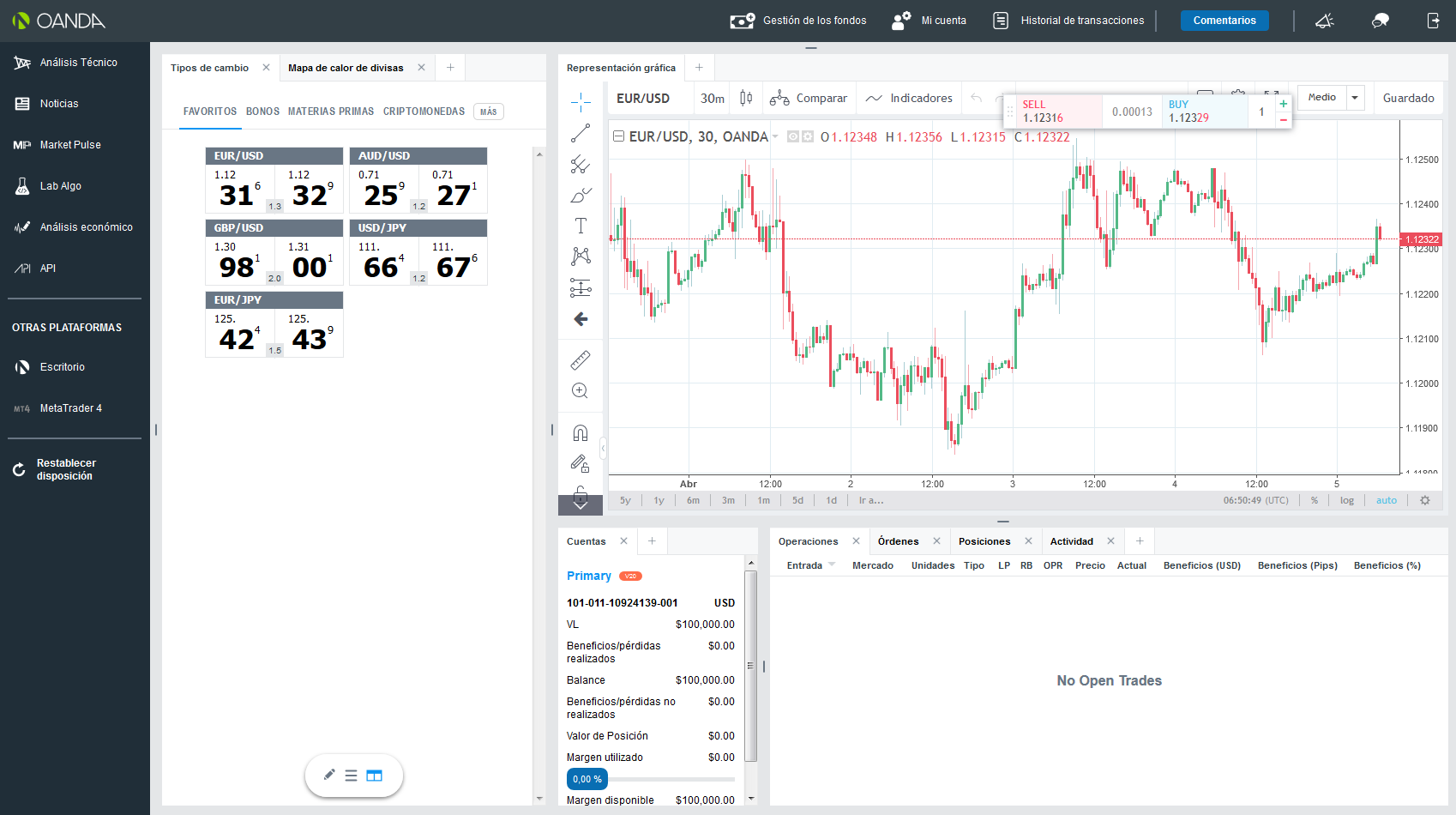Click the back arrow chart tool
Screen dimensions: 1456x815
click(x=581, y=319)
